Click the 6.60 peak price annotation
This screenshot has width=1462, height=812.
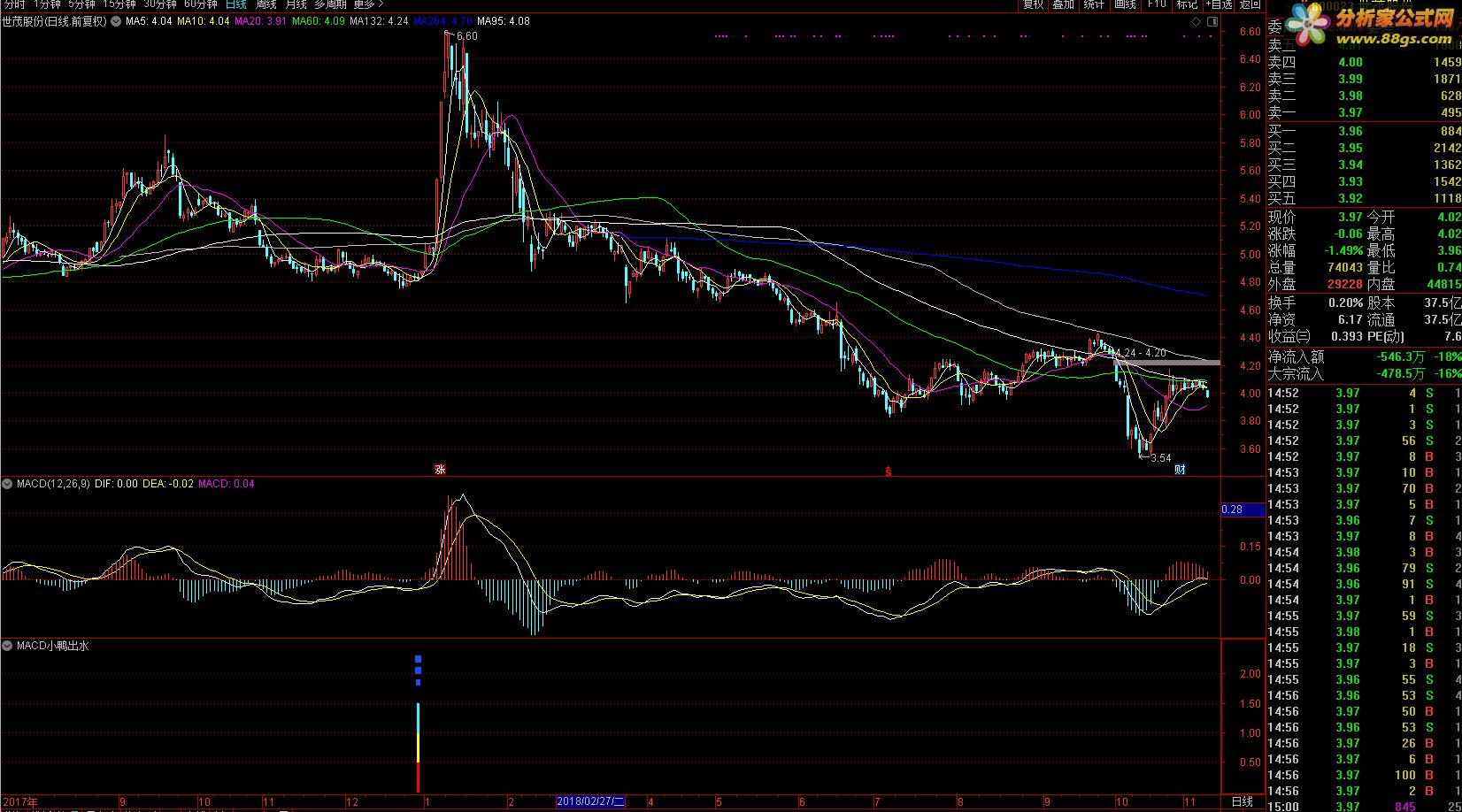coord(467,36)
